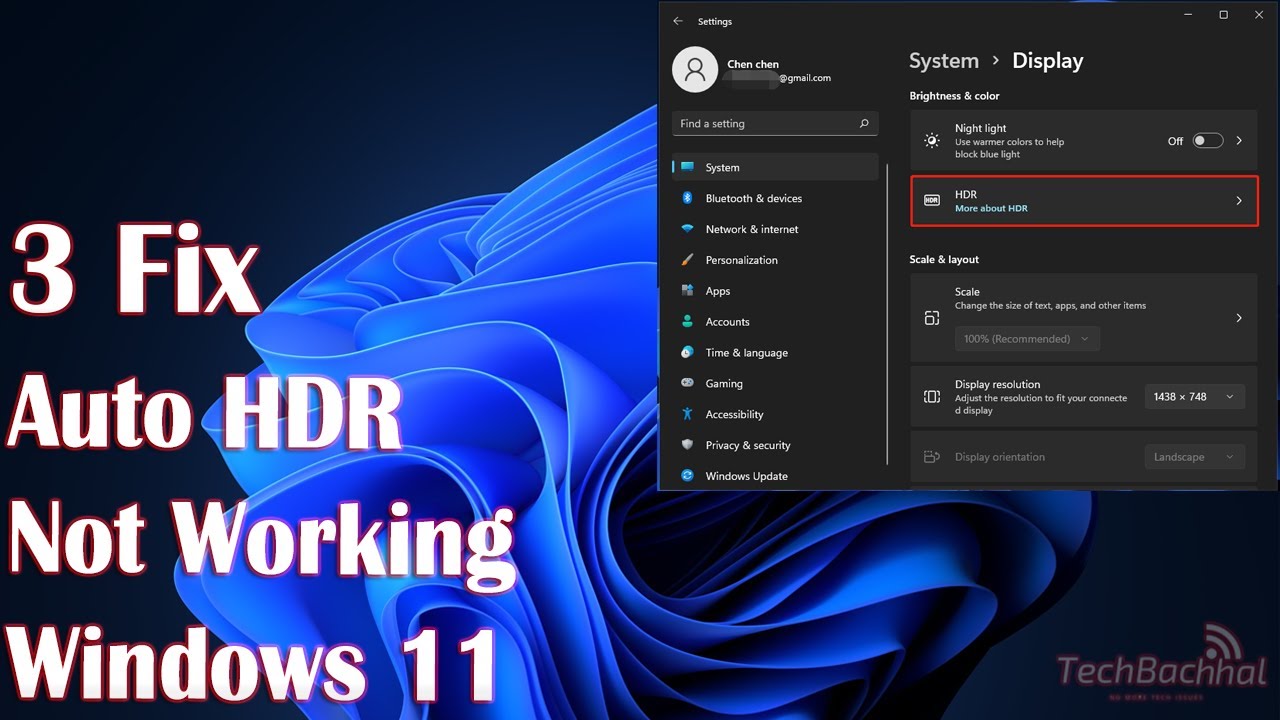This screenshot has height=720, width=1280.
Task: Click the user profile avatar
Action: pos(695,69)
